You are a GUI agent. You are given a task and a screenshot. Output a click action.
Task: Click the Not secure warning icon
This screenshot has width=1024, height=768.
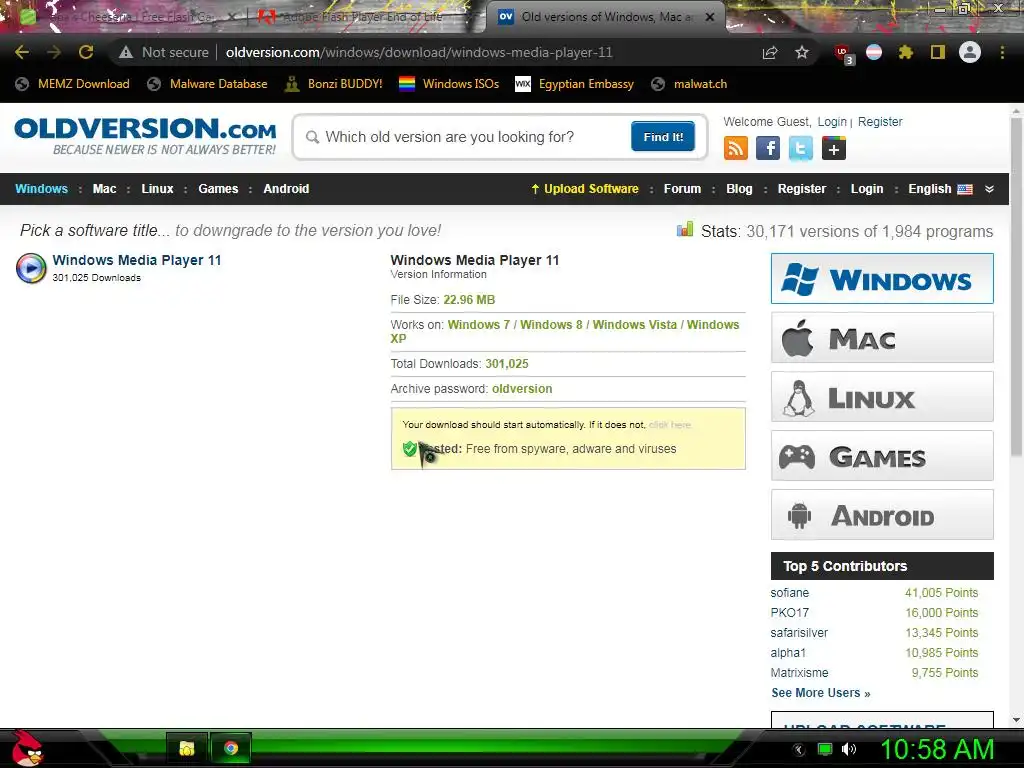[125, 52]
